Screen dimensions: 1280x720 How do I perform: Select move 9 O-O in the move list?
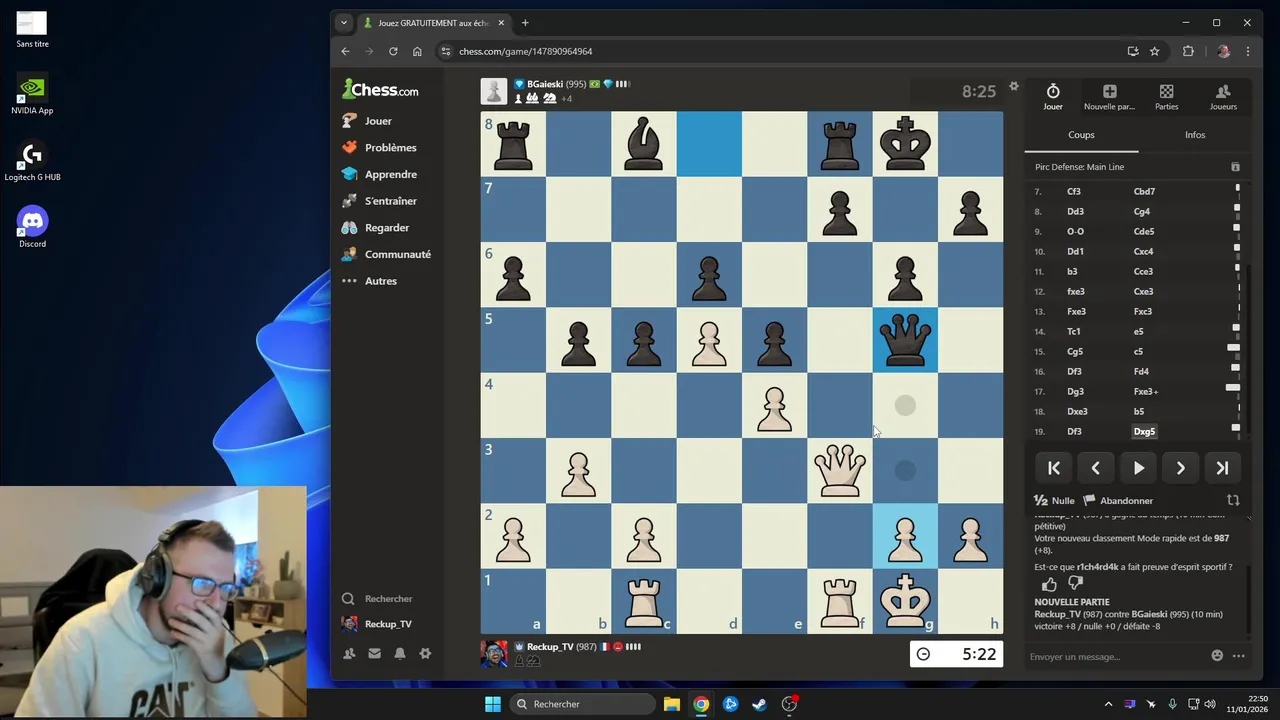tap(1075, 231)
